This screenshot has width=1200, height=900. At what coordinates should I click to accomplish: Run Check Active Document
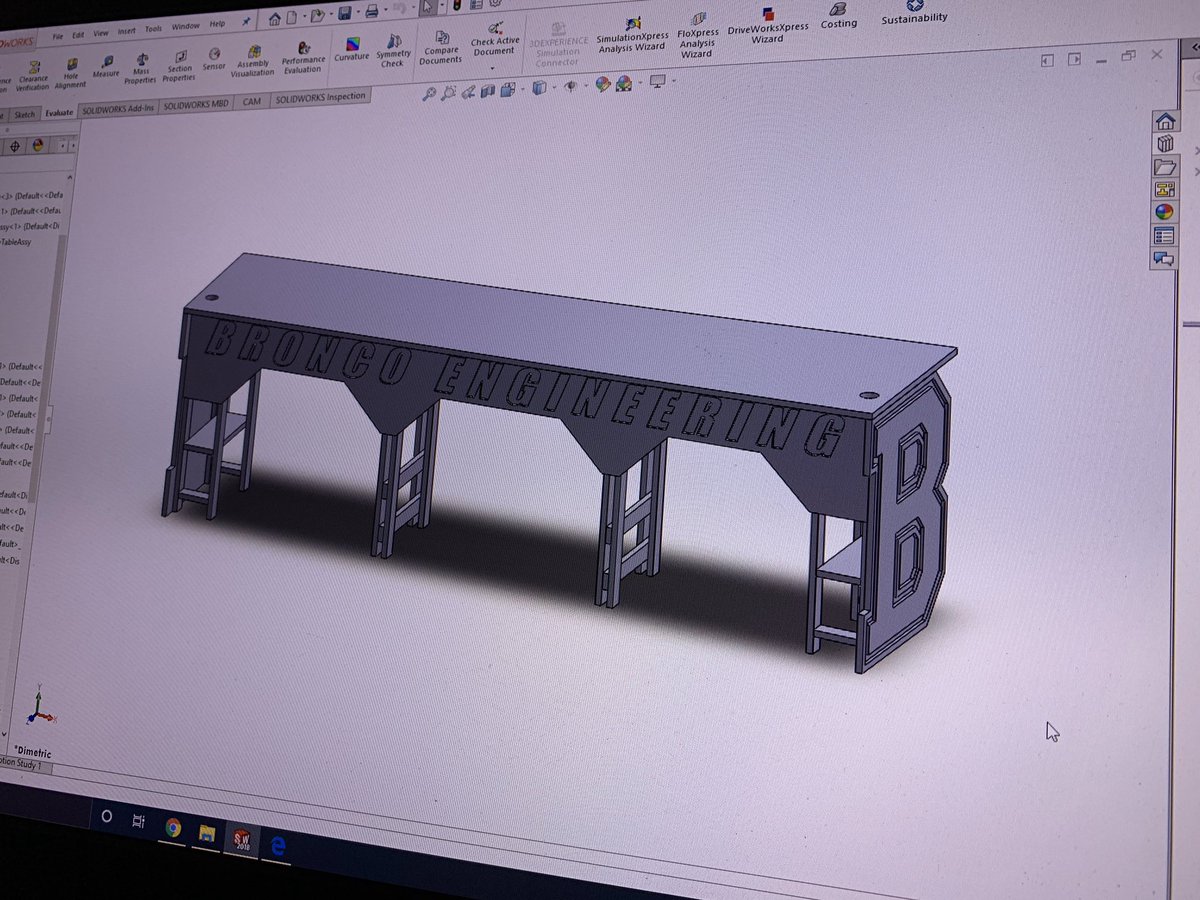[494, 40]
